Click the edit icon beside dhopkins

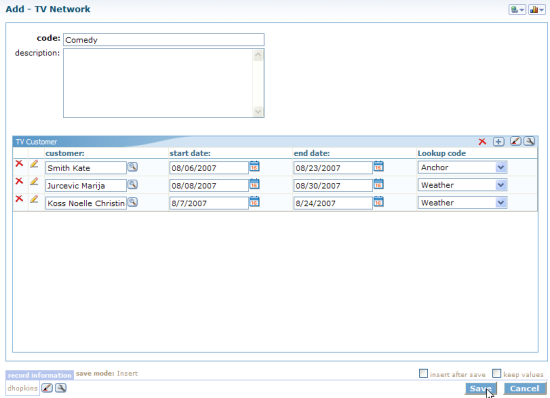tap(47, 388)
